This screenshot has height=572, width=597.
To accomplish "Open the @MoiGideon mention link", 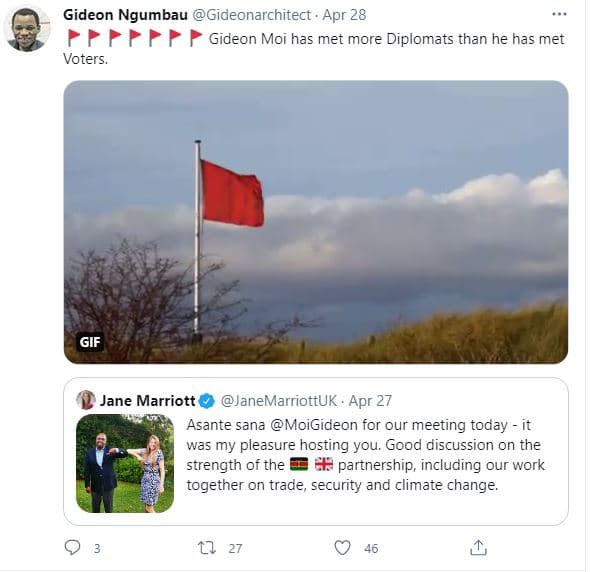I will 314,425.
